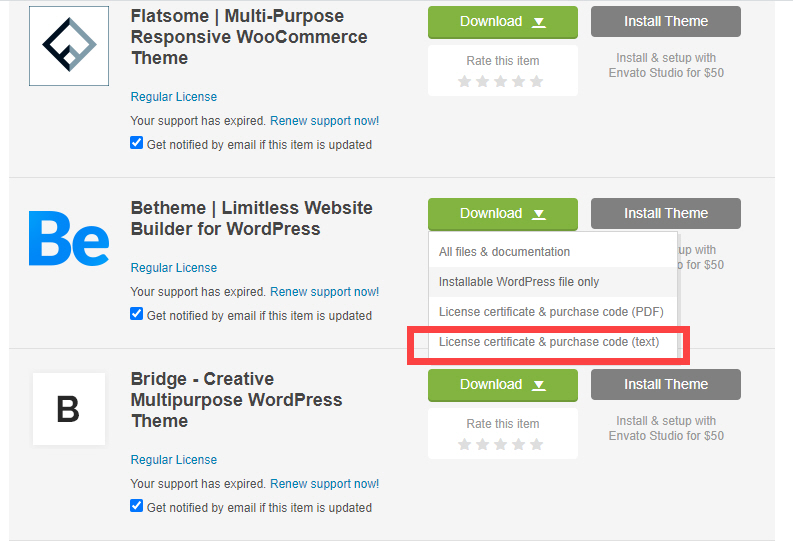Choose All files & documentation option
The image size is (793, 541).
click(553, 252)
